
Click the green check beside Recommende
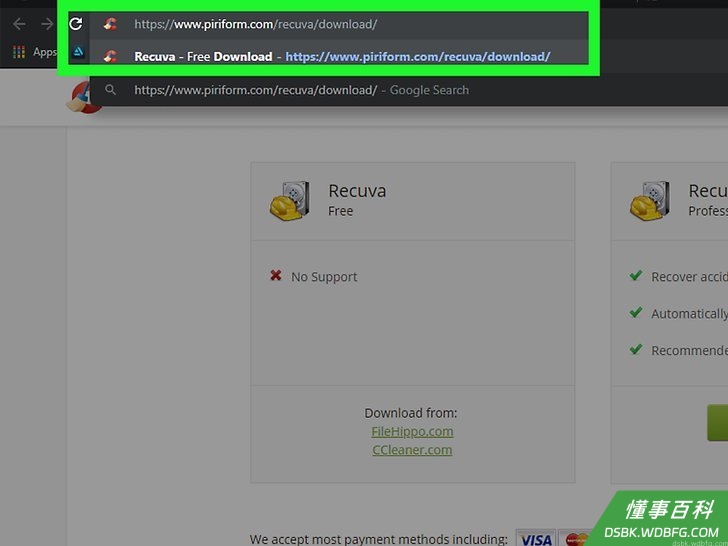point(636,349)
